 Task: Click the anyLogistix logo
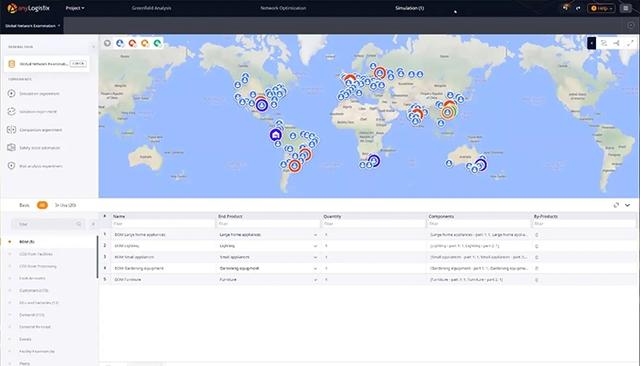(29, 8)
